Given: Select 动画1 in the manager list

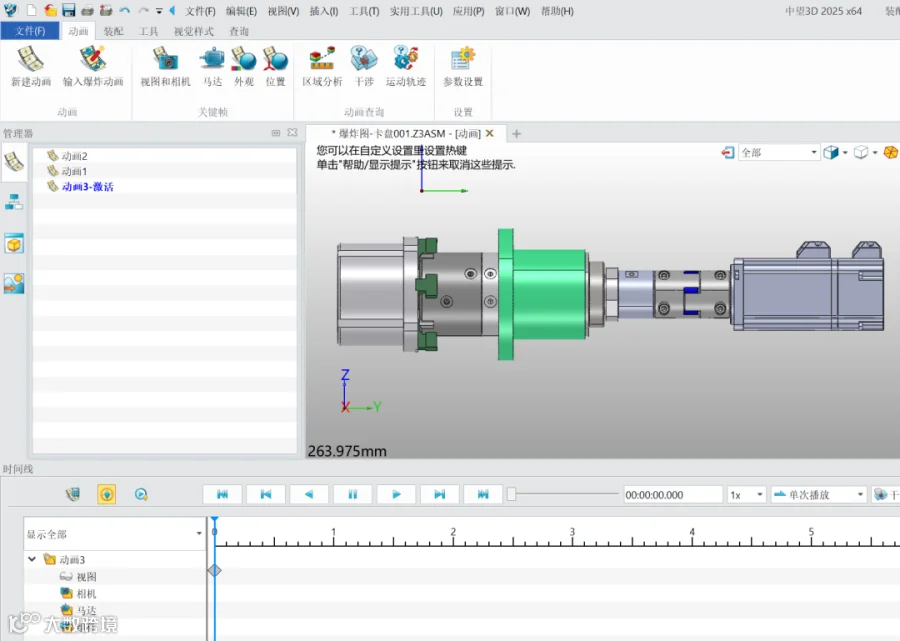Looking at the screenshot, I should pyautogui.click(x=75, y=171).
